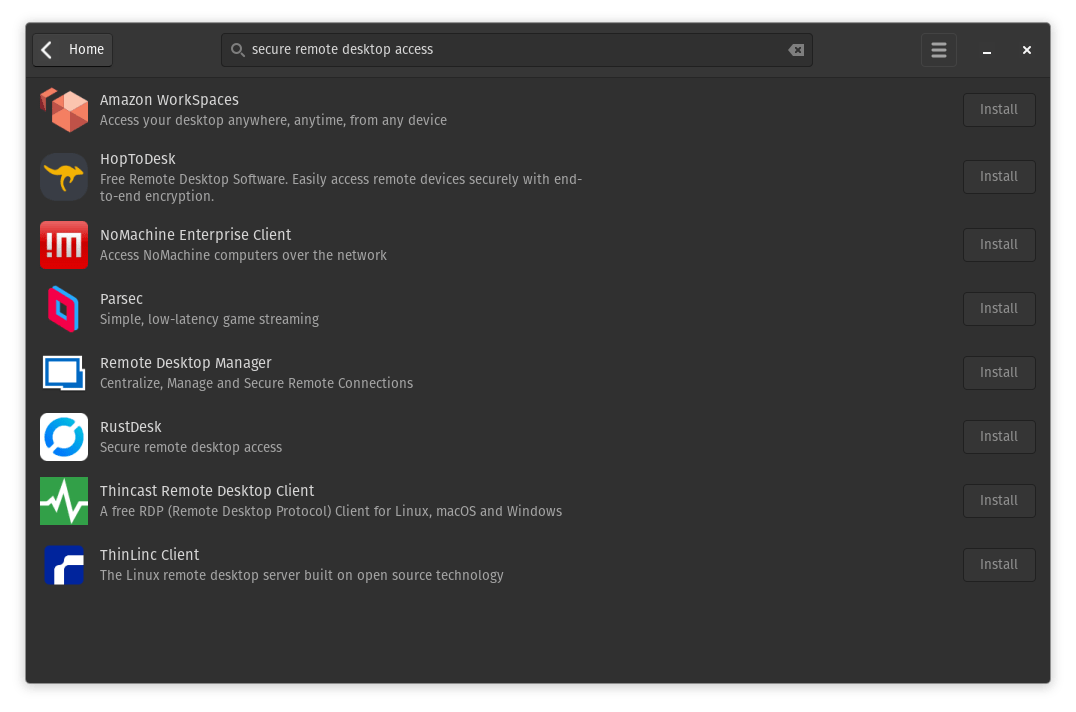Image resolution: width=1076 pixels, height=712 pixels.
Task: Click 'Centralize, Manage and Secure Remote Connections' text
Action: pos(257,383)
